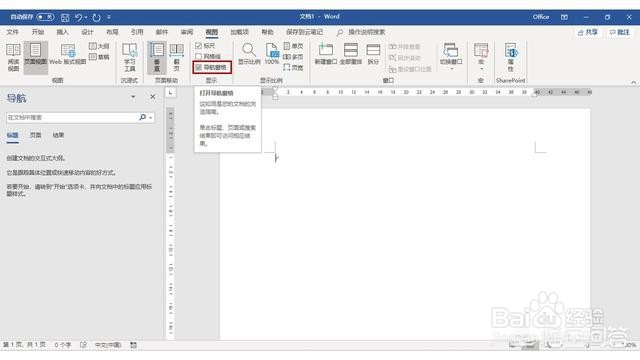Open Outline view (大纲)
This screenshot has width=640, height=360.
tap(99, 46)
